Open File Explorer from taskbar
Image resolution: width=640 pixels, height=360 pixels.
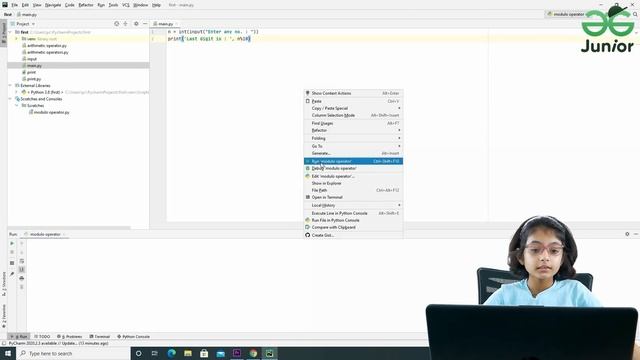(188, 353)
